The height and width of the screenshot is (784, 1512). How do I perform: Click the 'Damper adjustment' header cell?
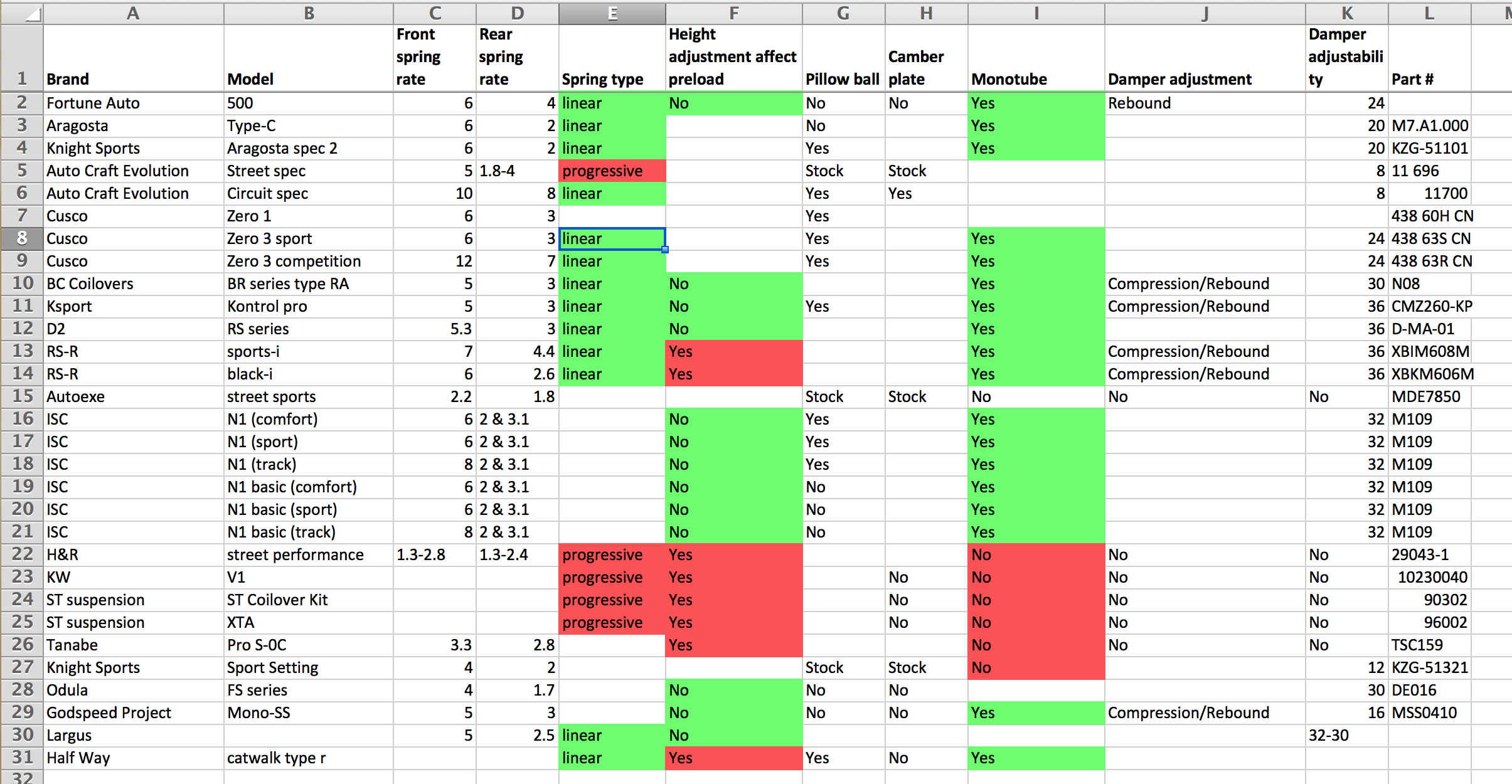1205,58
